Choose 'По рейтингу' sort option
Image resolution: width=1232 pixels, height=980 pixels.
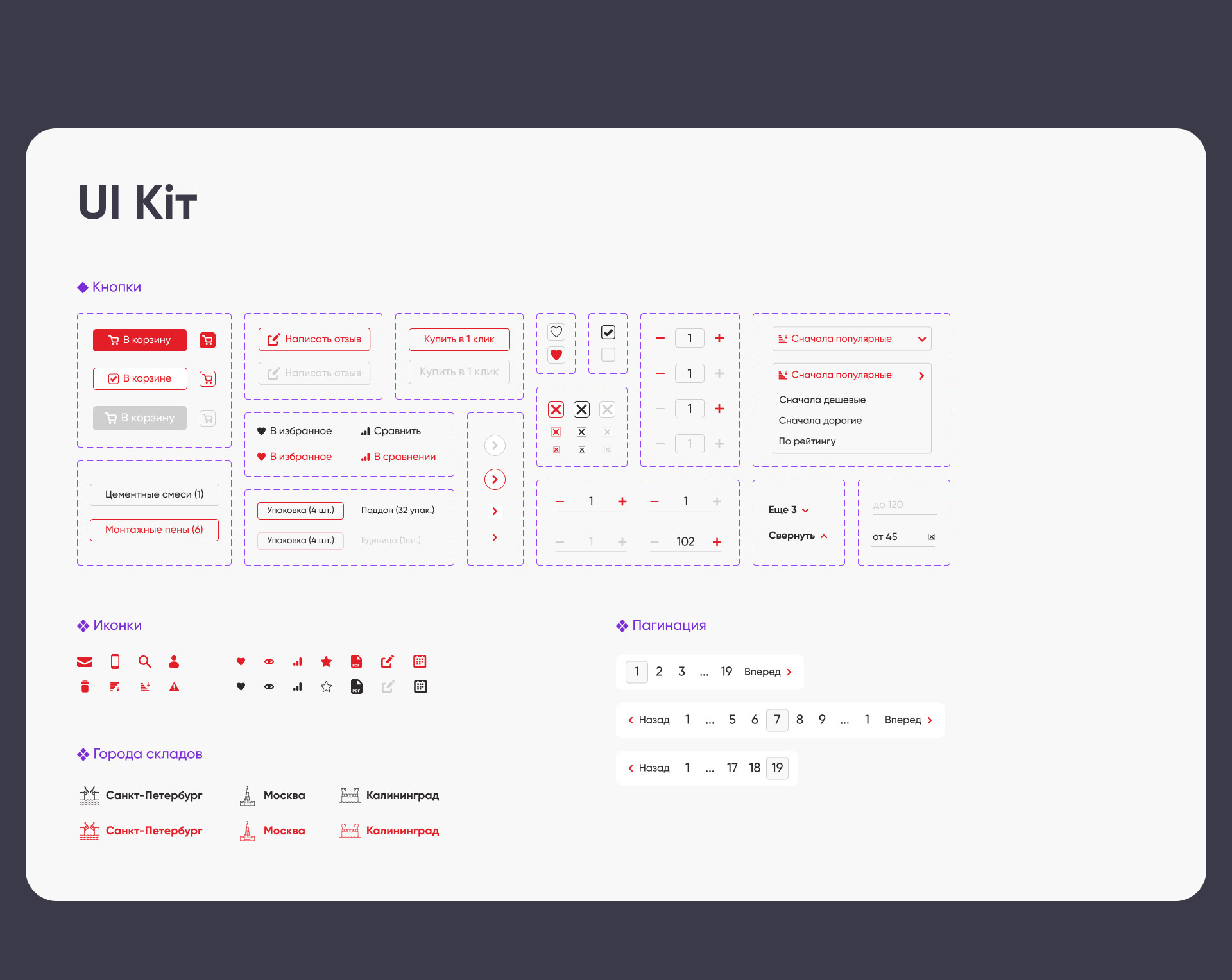click(807, 441)
